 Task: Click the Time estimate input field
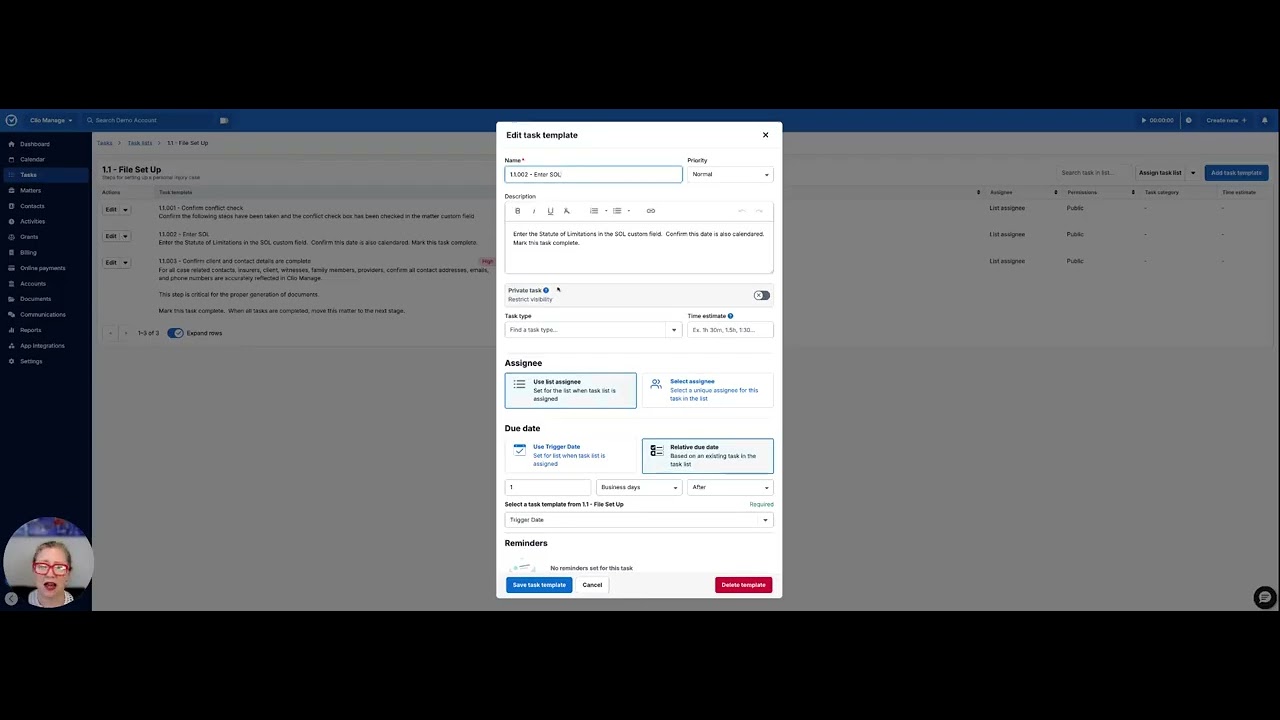point(730,330)
